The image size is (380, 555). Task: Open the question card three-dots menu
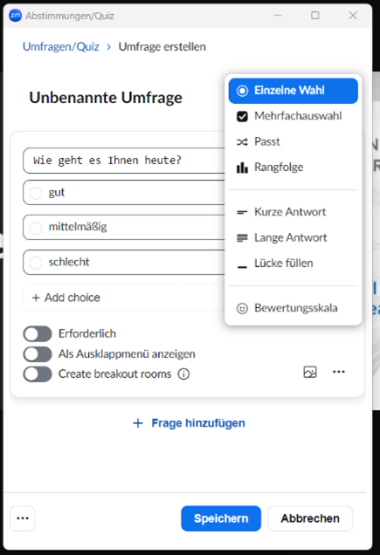point(339,372)
